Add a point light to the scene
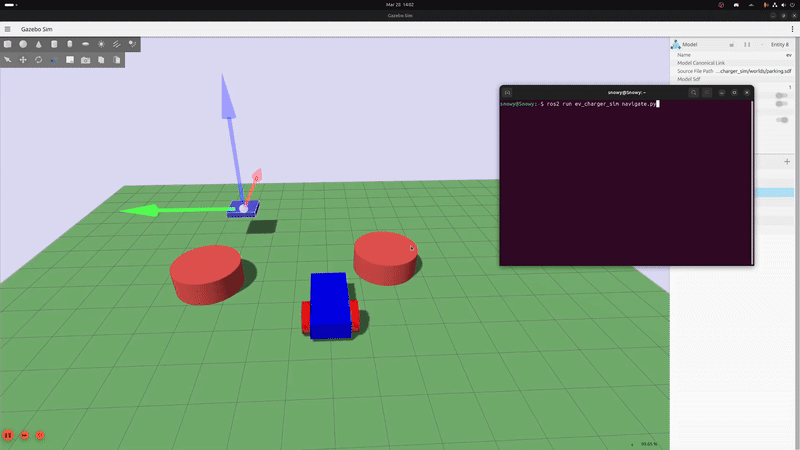Image resolution: width=800 pixels, height=450 pixels. (x=100, y=45)
